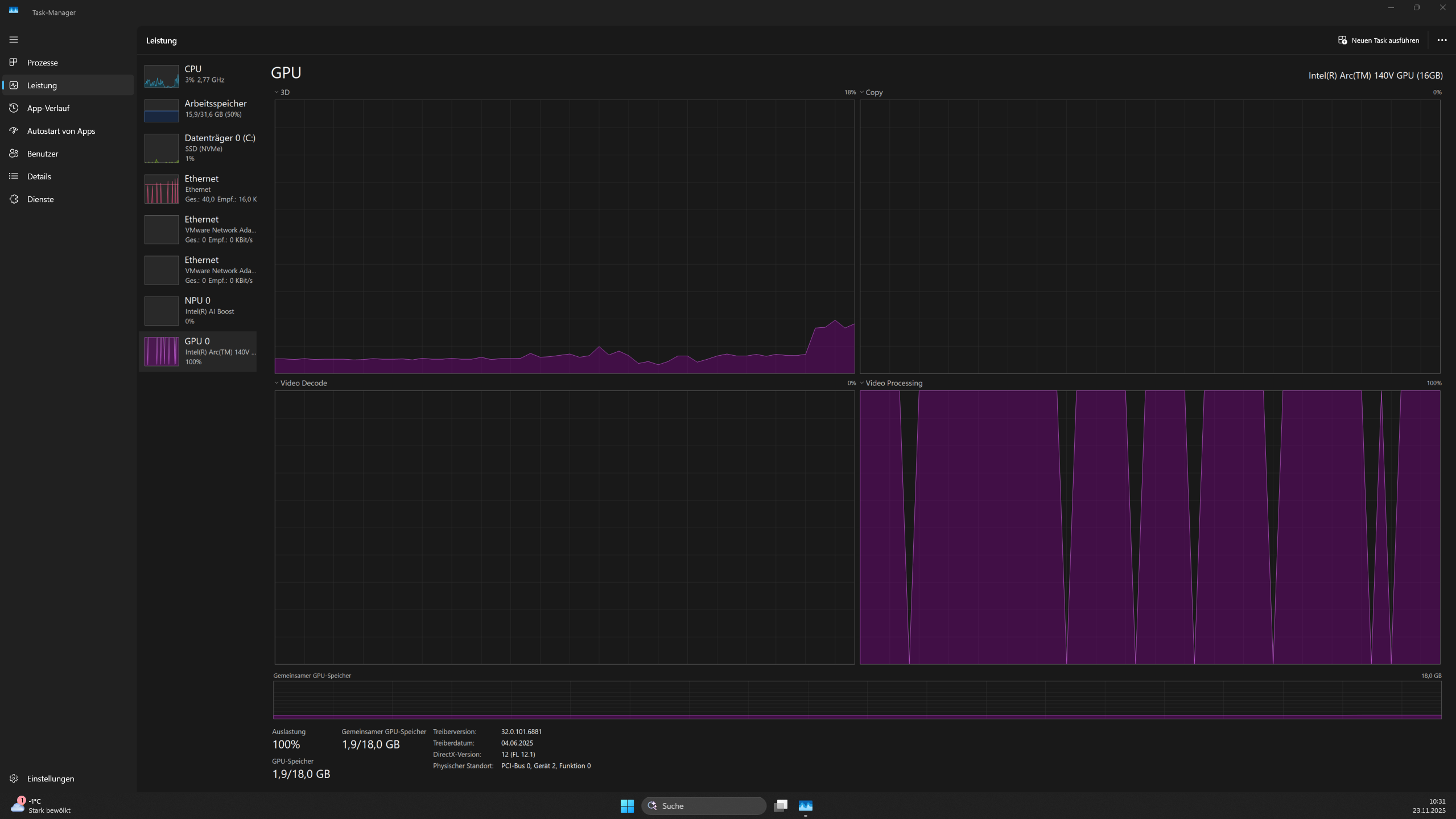
Task: Open the Benutzer users icon
Action: (14, 153)
